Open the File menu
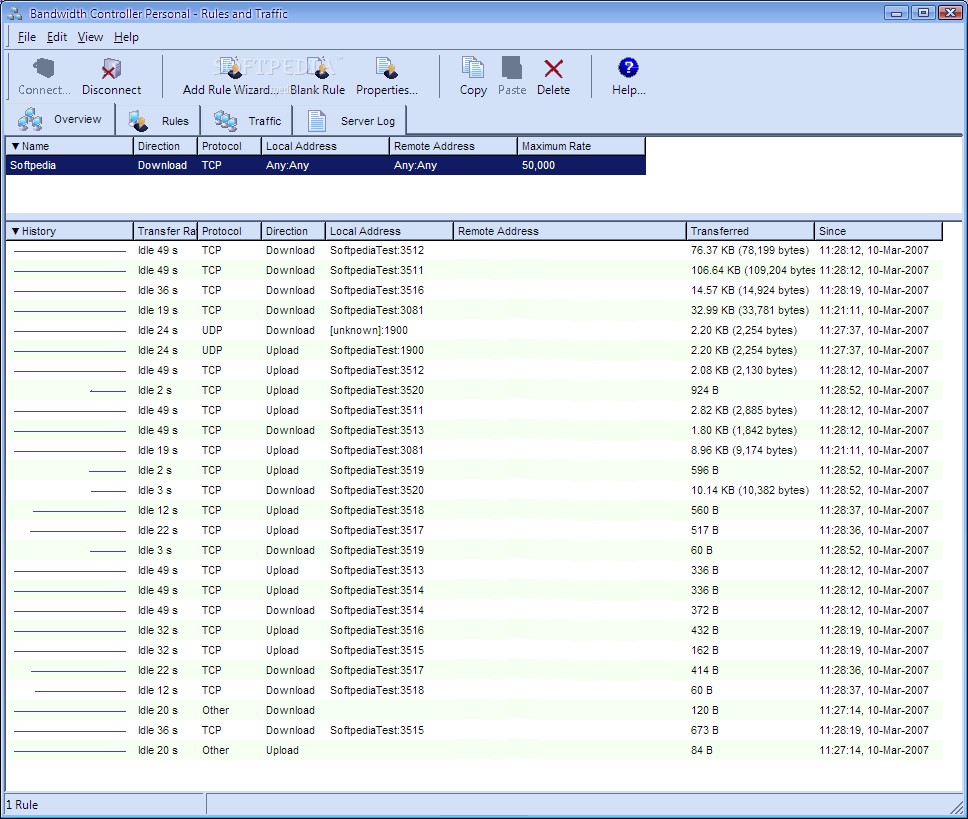Screen dimensions: 968x819 [x=25, y=37]
